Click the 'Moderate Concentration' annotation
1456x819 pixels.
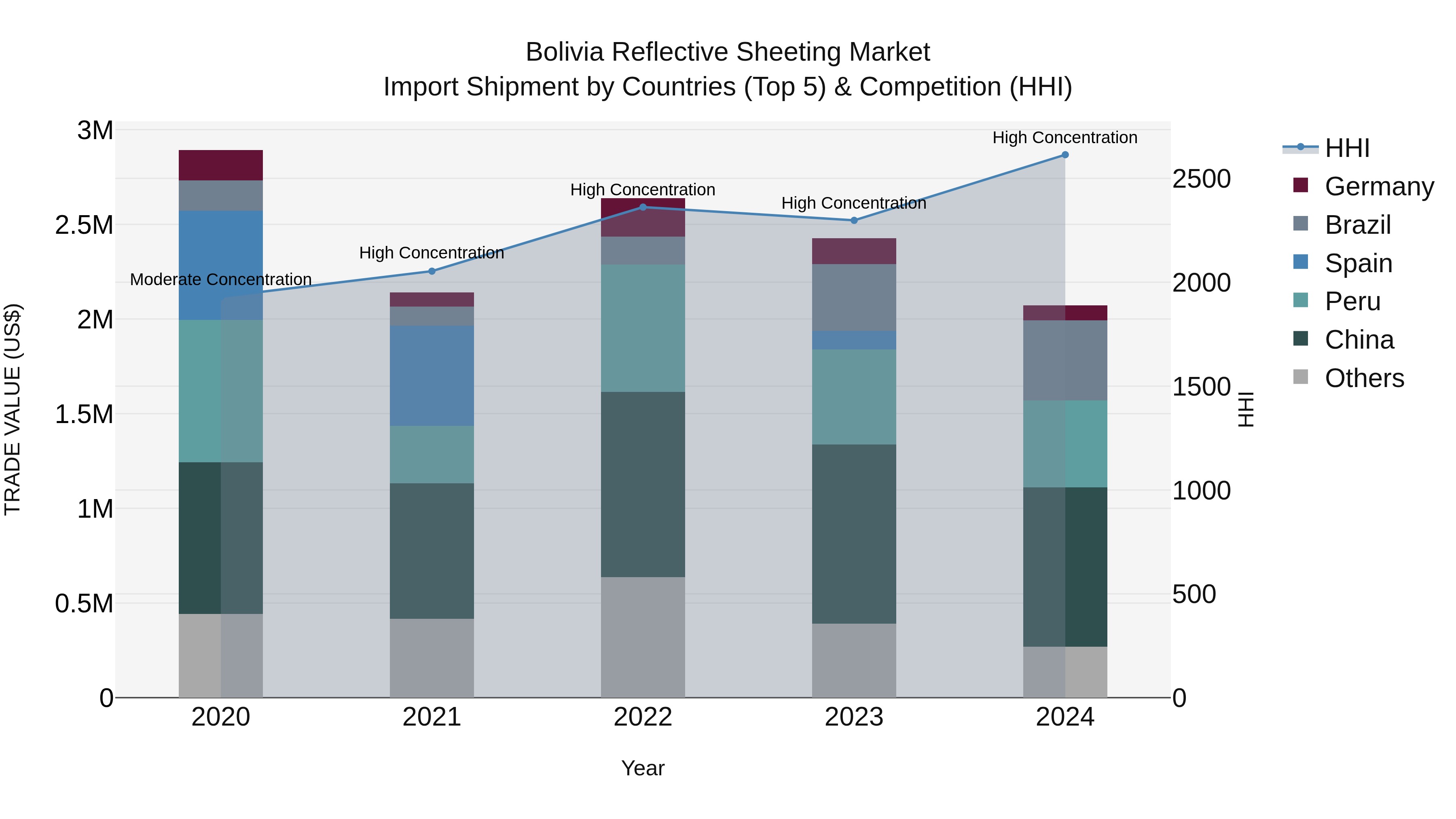pyautogui.click(x=221, y=280)
